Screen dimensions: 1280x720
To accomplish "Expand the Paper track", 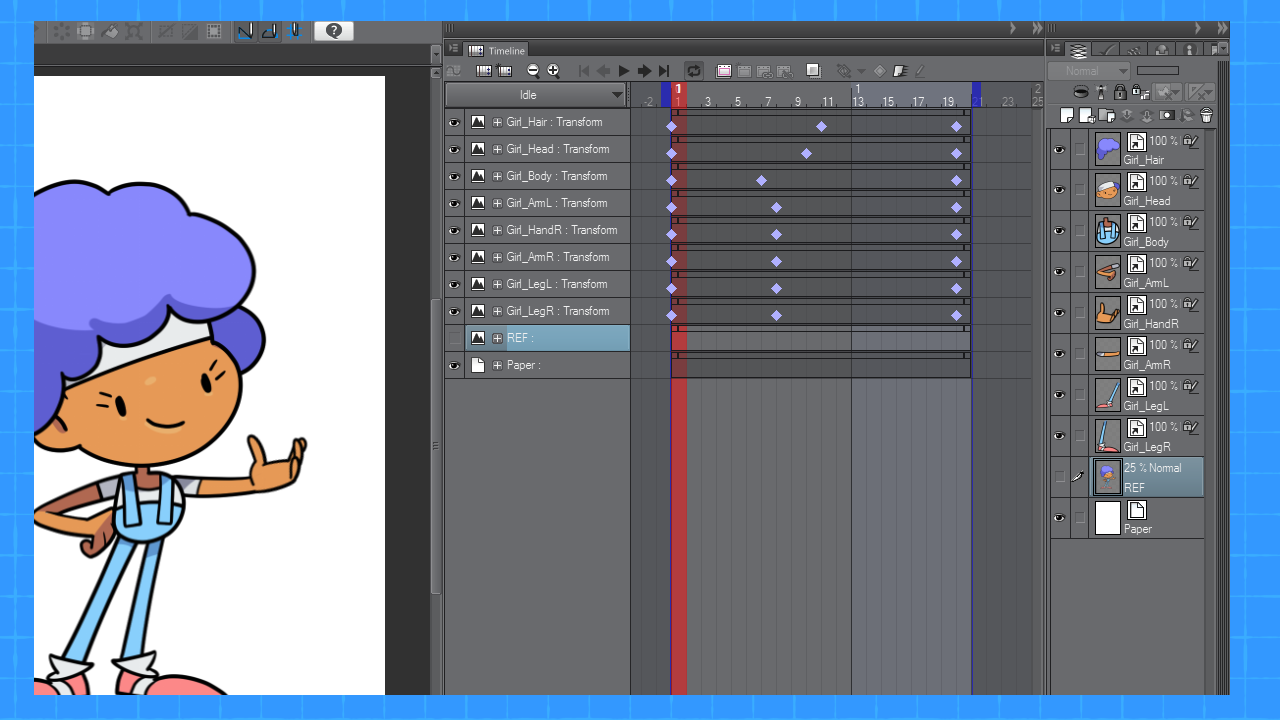I will 498,365.
